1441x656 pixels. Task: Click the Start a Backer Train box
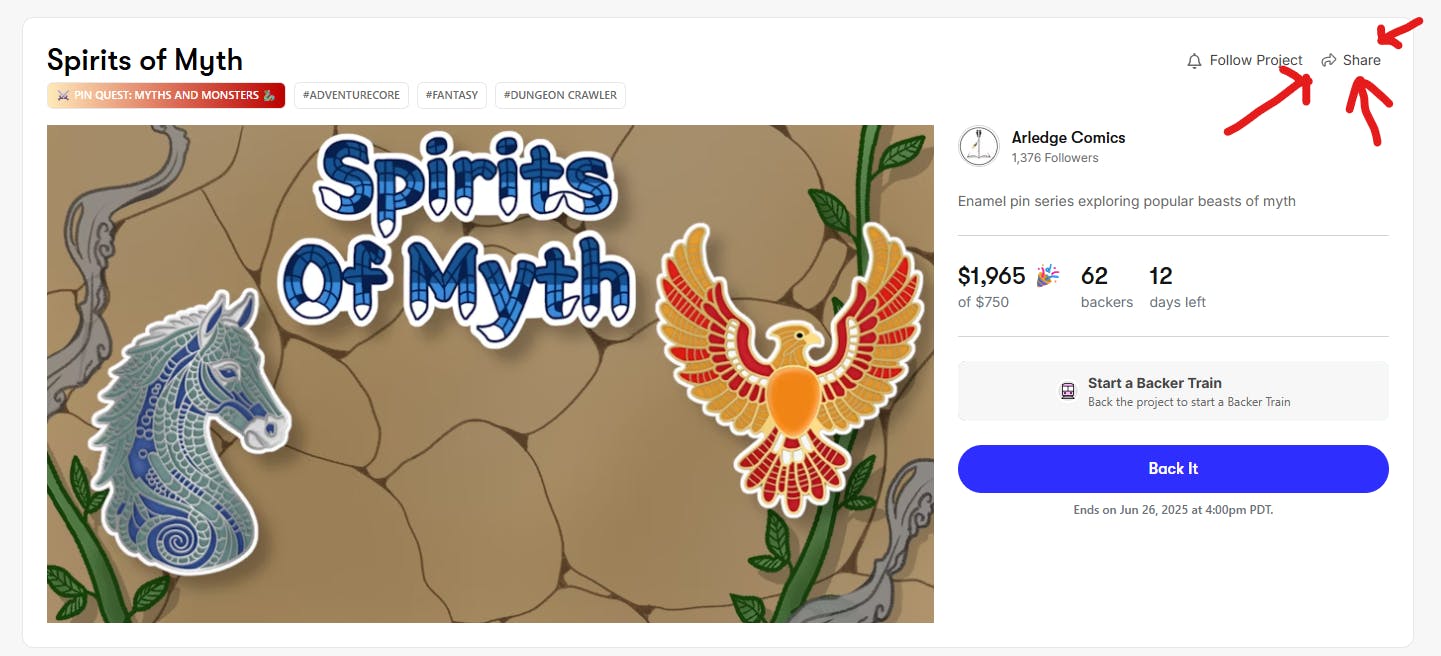(x=1173, y=391)
